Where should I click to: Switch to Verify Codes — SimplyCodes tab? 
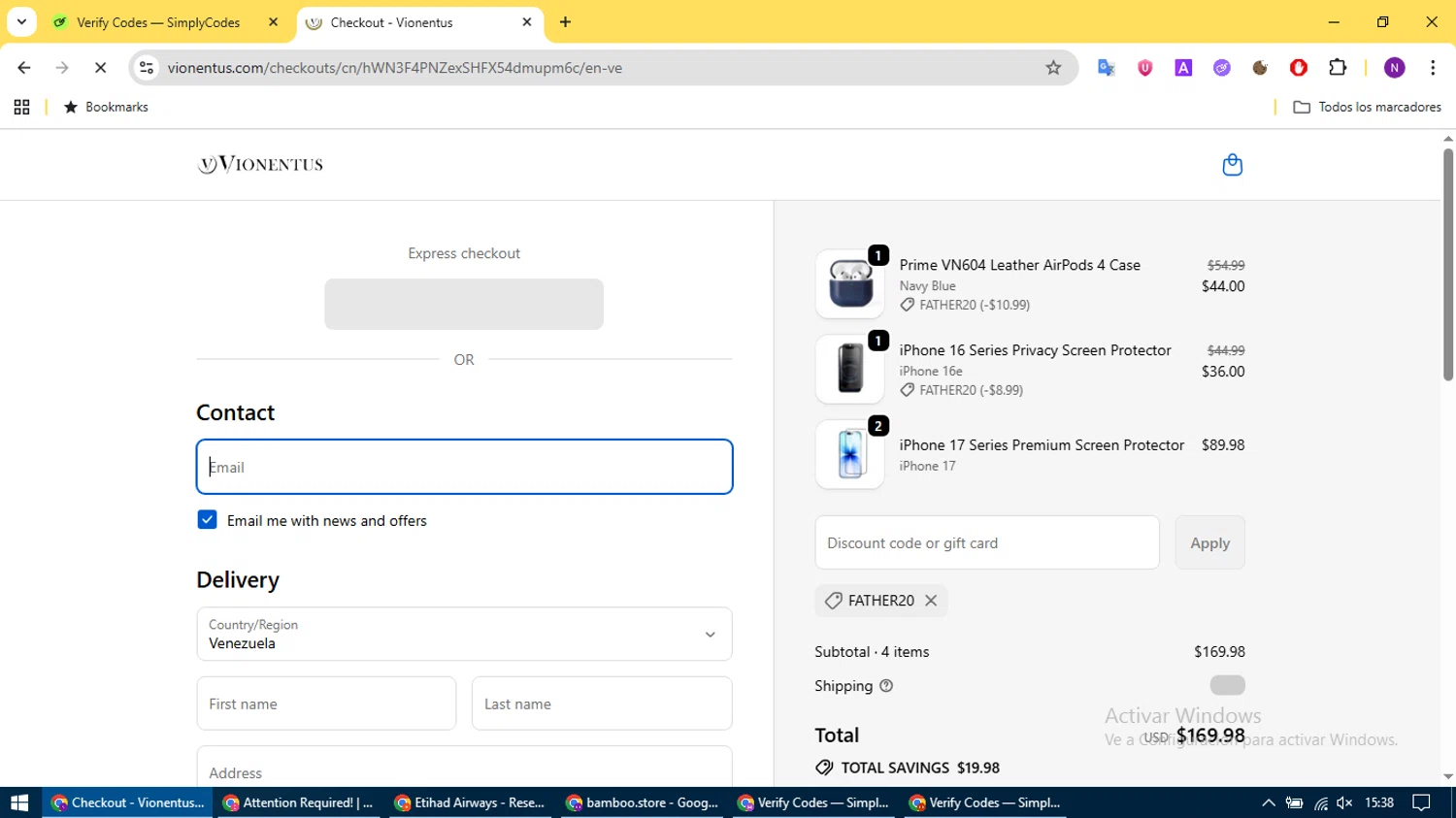click(160, 22)
